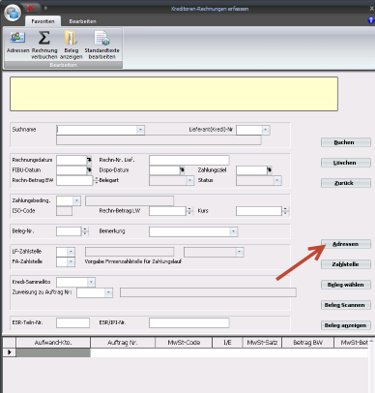
Task: Click the Beleg anzeigen button on right
Action: pos(346,325)
